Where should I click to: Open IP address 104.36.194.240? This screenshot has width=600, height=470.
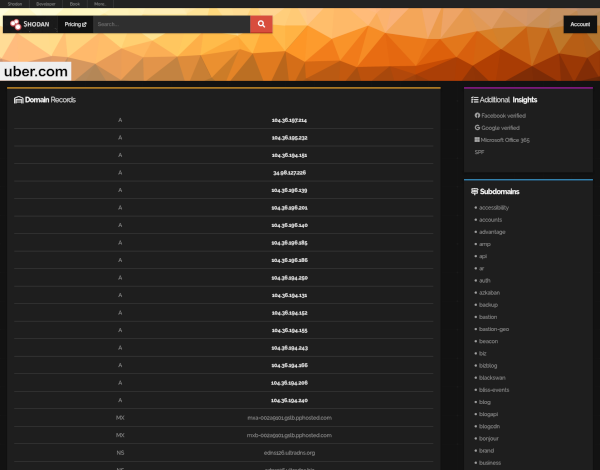[x=289, y=400]
